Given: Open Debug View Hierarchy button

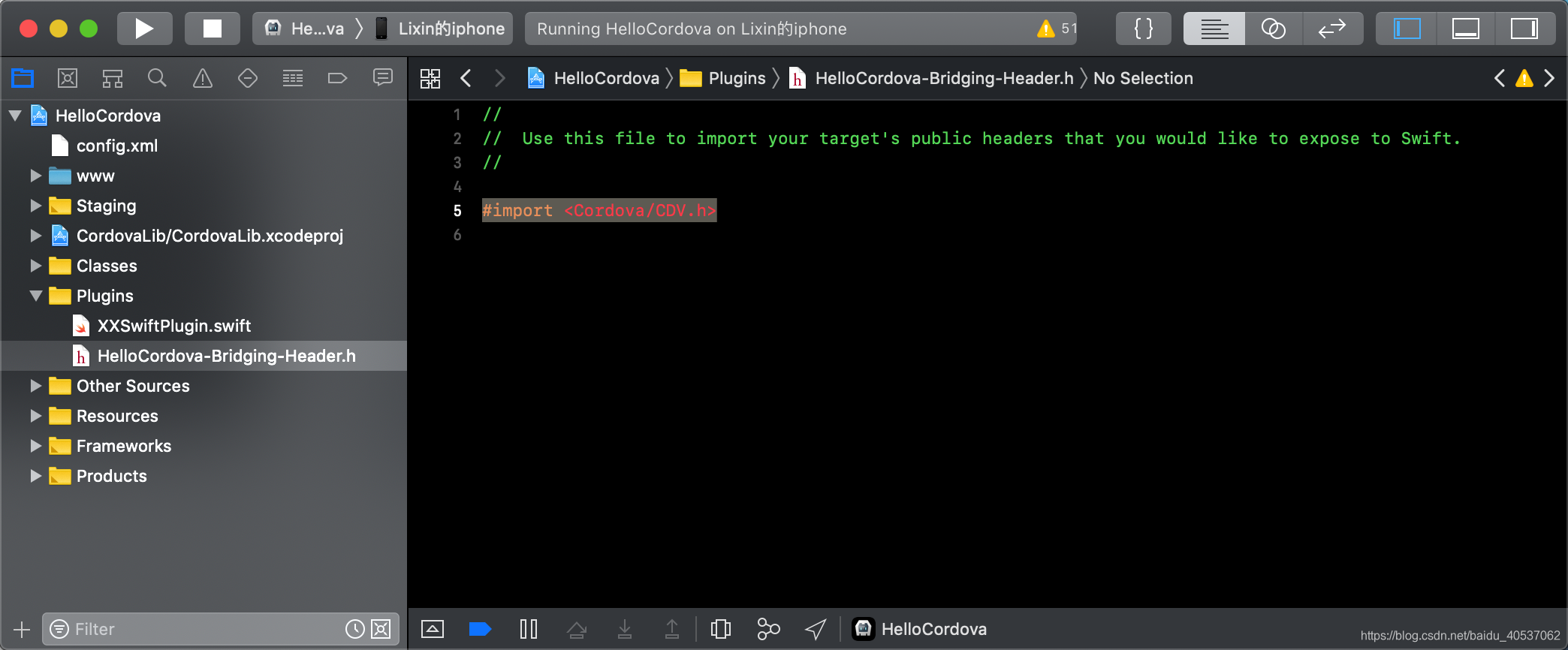Looking at the screenshot, I should pyautogui.click(x=721, y=629).
